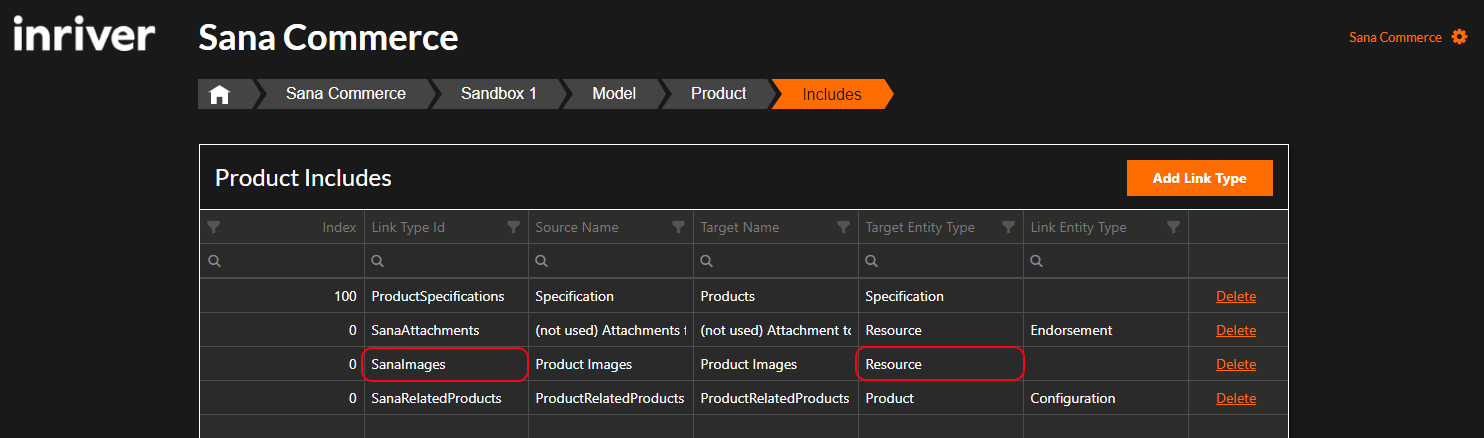This screenshot has height=438, width=1484.
Task: Click the Product Includes panel title
Action: [x=303, y=178]
